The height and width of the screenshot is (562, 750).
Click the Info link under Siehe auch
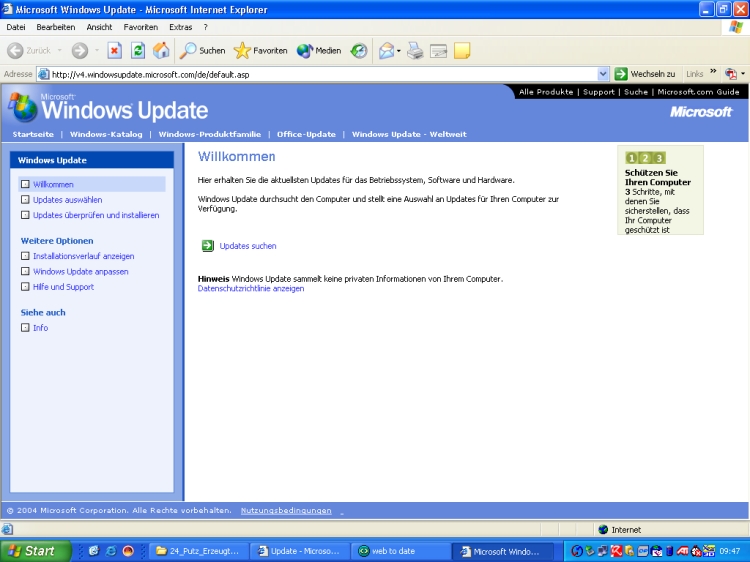click(40, 328)
